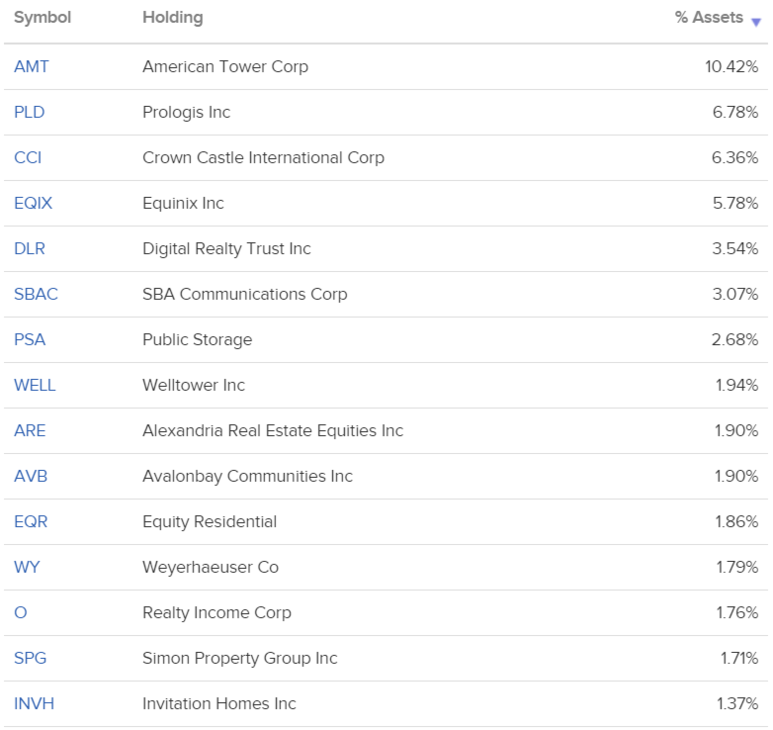Select the Public Storage holding name

coord(197,340)
